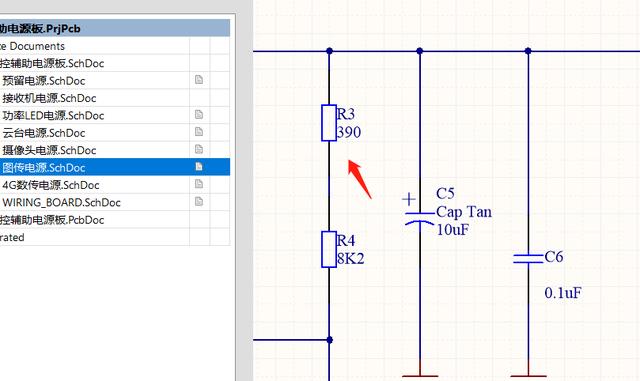This screenshot has height=381, width=640.
Task: Click the document icon beside 4G数传电源.SchDoc
Action: (199, 184)
